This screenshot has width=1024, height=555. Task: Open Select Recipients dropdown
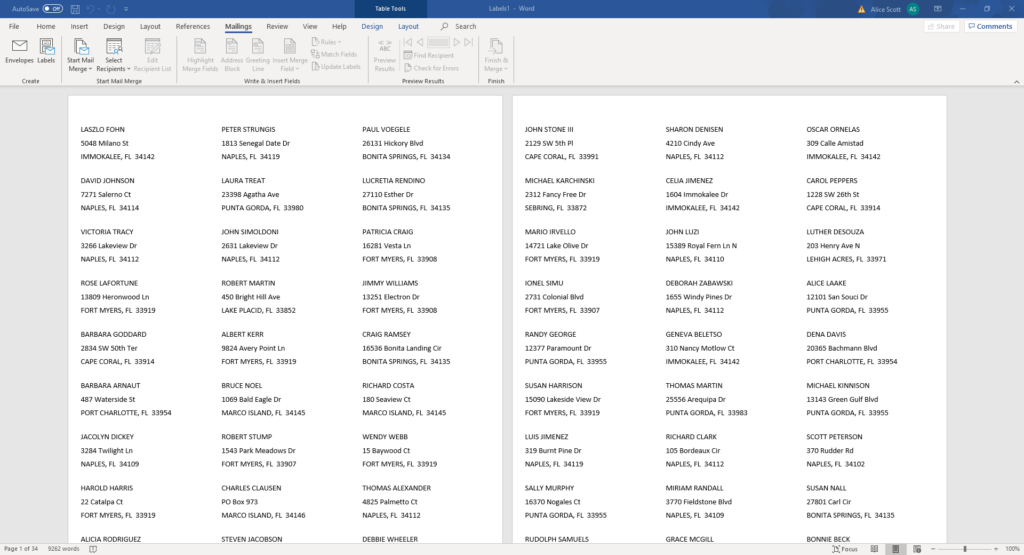click(x=113, y=65)
